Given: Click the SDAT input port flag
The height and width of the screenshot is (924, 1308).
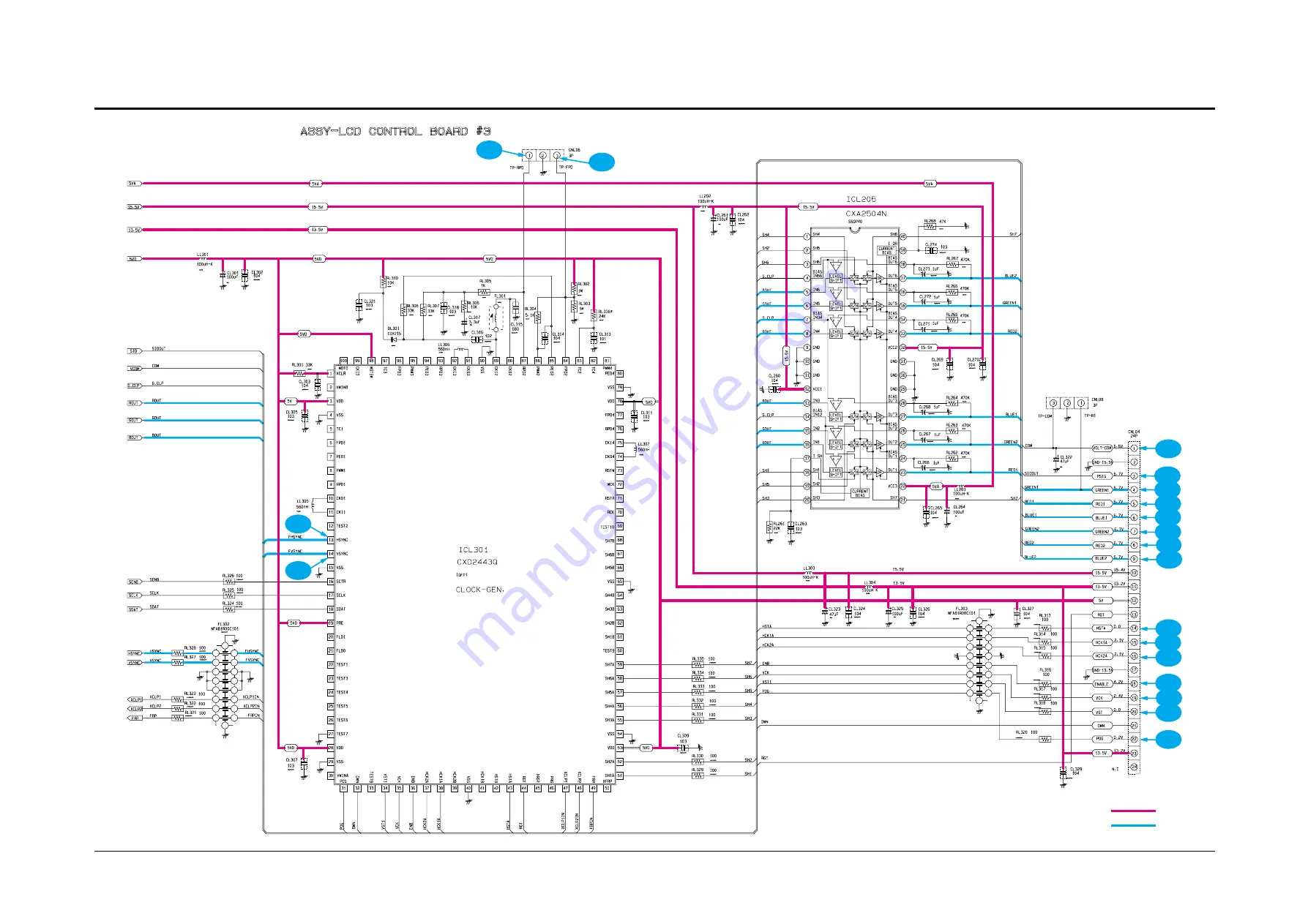Looking at the screenshot, I should click(x=134, y=609).
